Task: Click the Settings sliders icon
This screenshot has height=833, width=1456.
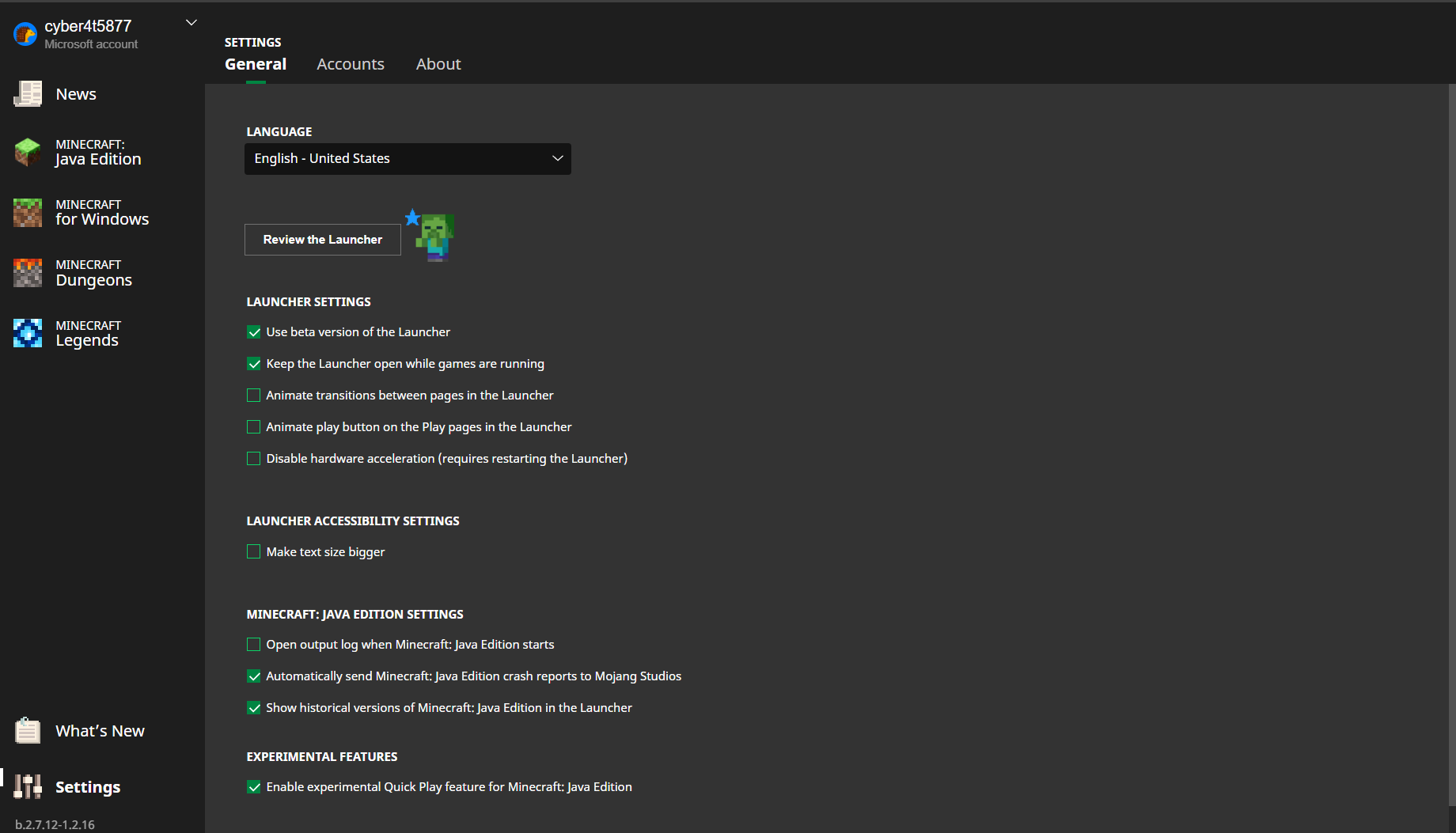Action: tap(28, 786)
